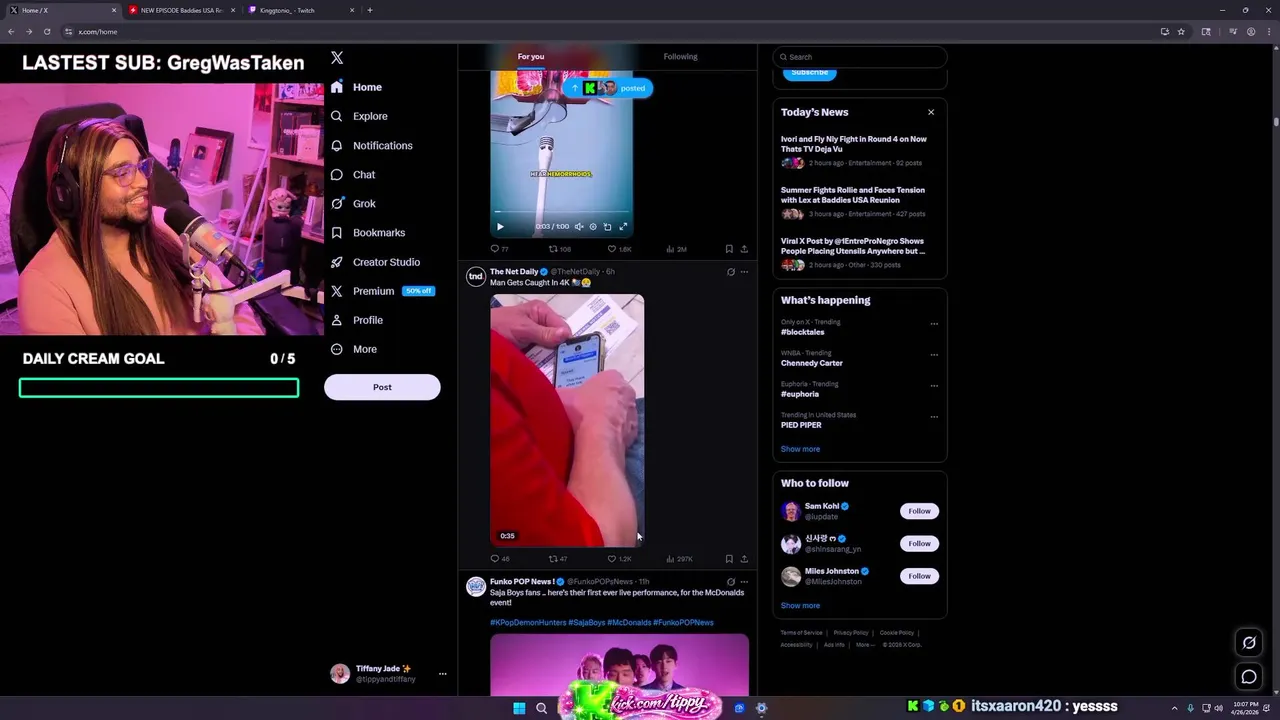Open the floating messages chat button
Screen dimensions: 1280x720
tap(1249, 677)
